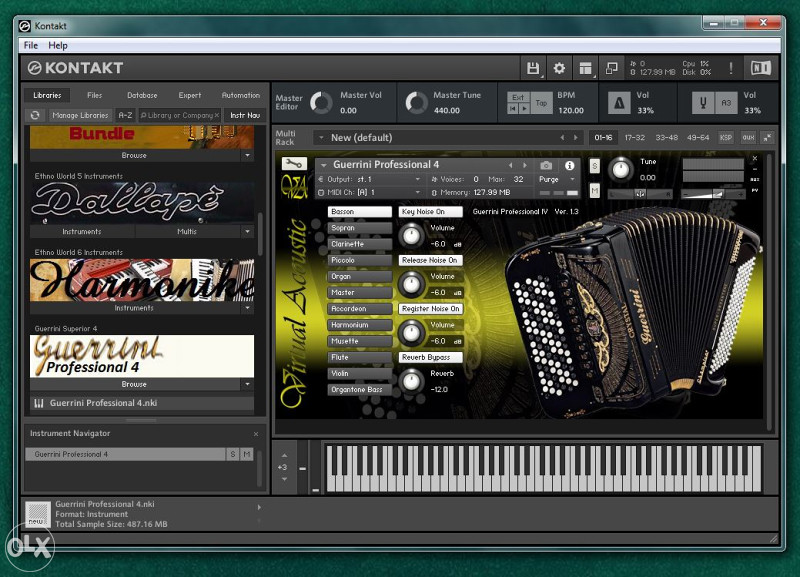
Task: Toggle Register Noise On
Action: [431, 309]
